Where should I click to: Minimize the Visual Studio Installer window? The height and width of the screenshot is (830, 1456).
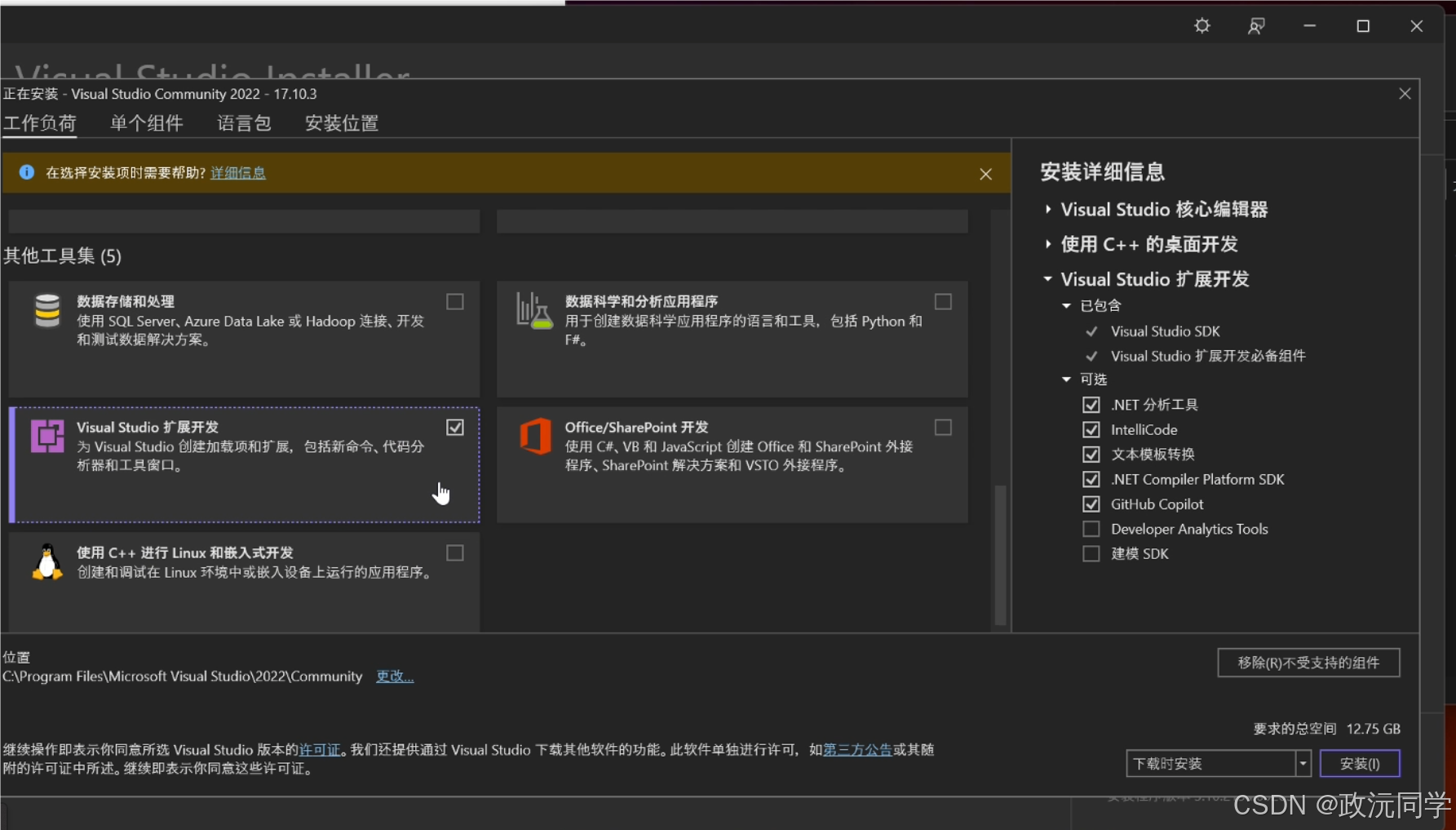[1309, 26]
